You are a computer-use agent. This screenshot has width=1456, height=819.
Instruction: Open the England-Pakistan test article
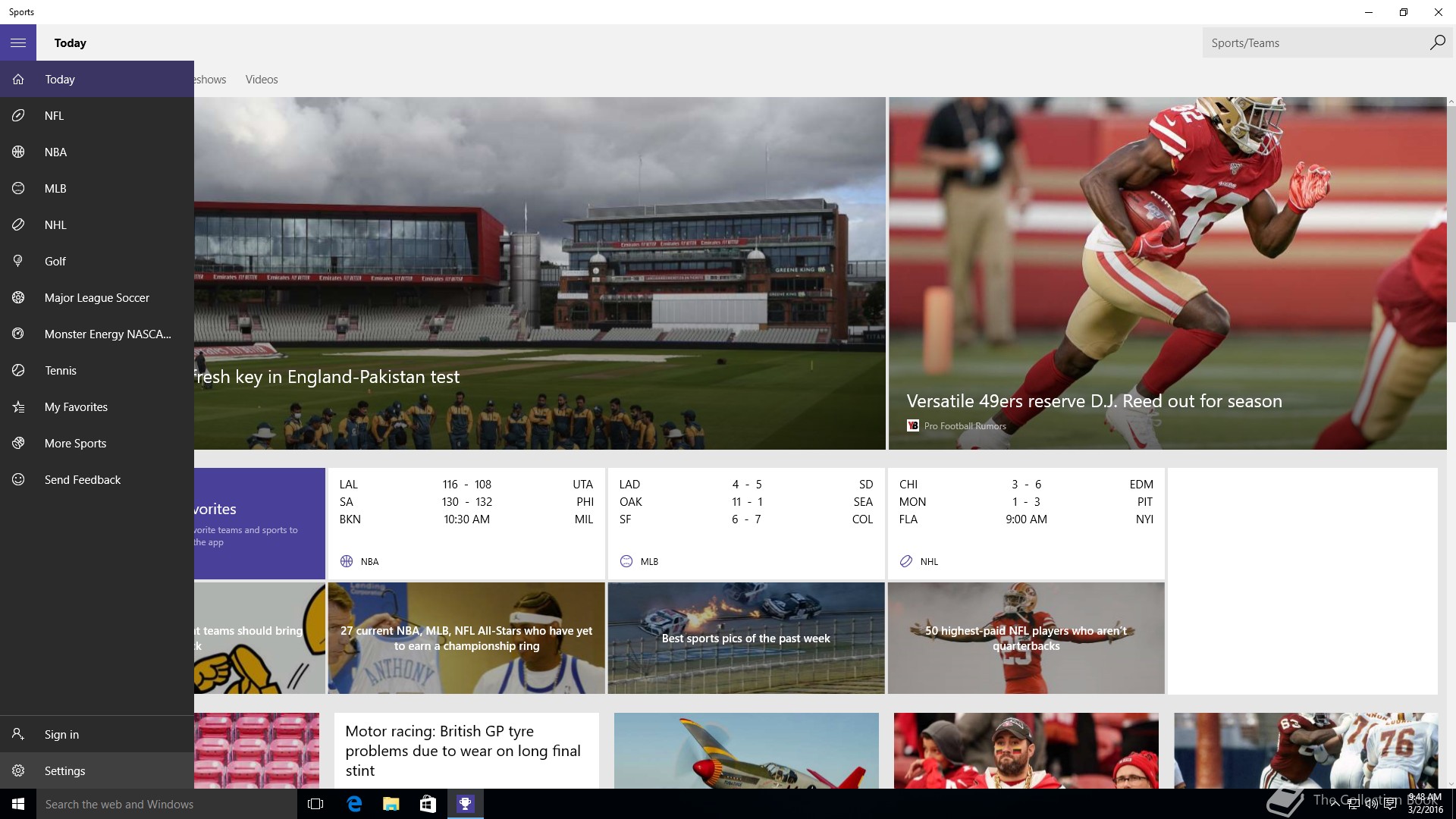click(540, 273)
